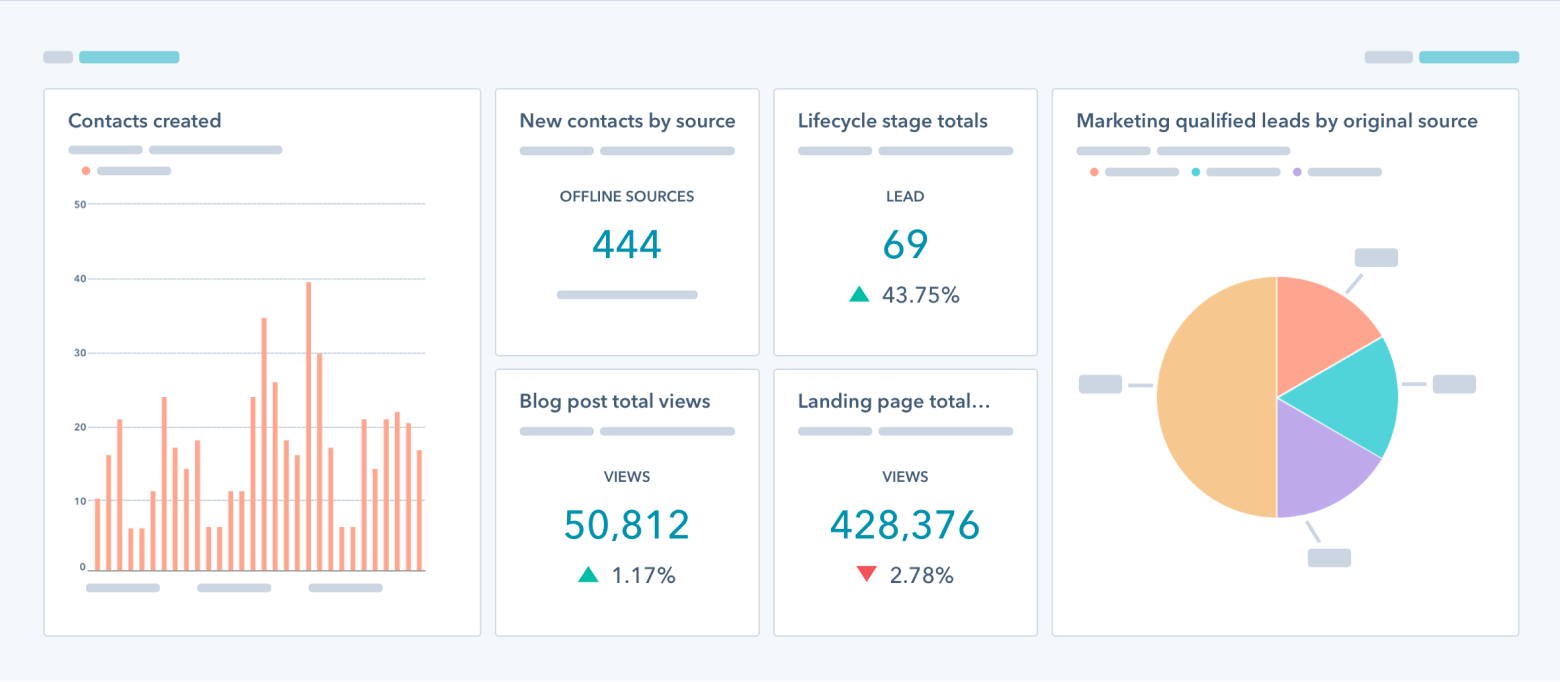1560x682 pixels.
Task: Click the red down arrow beside 2.78%
Action: (868, 575)
